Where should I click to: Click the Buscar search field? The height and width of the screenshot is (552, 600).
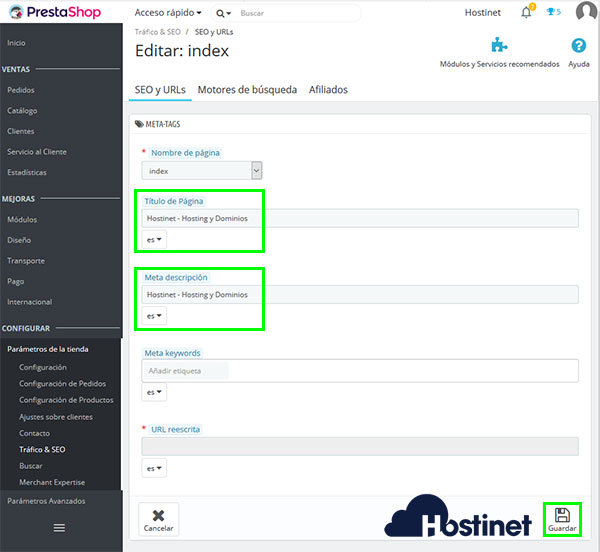click(x=298, y=13)
